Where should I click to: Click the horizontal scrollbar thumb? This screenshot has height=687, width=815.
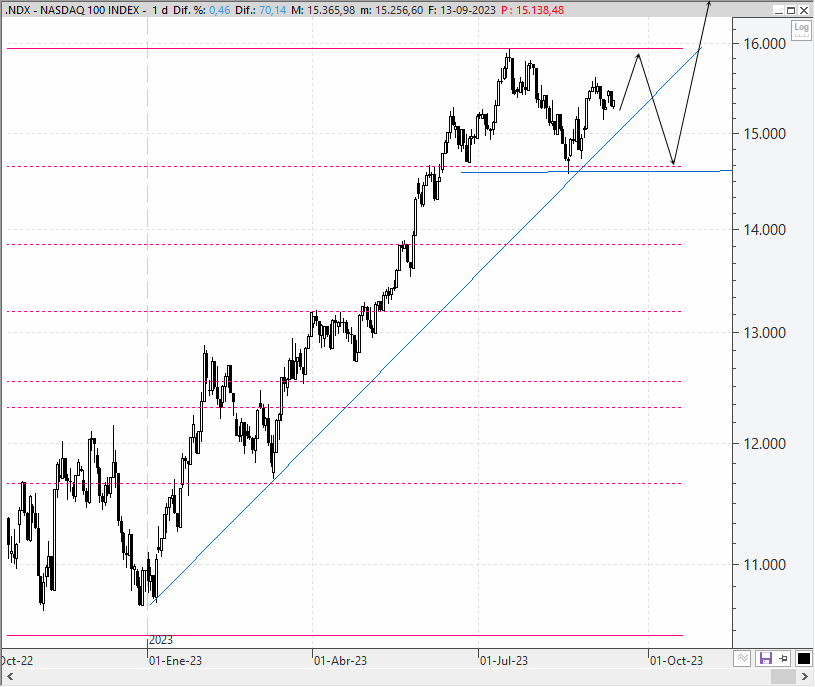point(783,677)
